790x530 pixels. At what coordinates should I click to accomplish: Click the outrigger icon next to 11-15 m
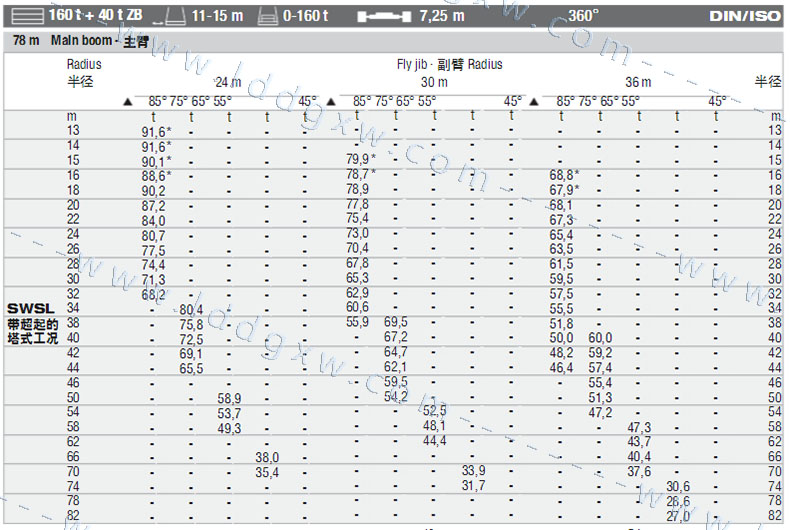pyautogui.click(x=175, y=16)
